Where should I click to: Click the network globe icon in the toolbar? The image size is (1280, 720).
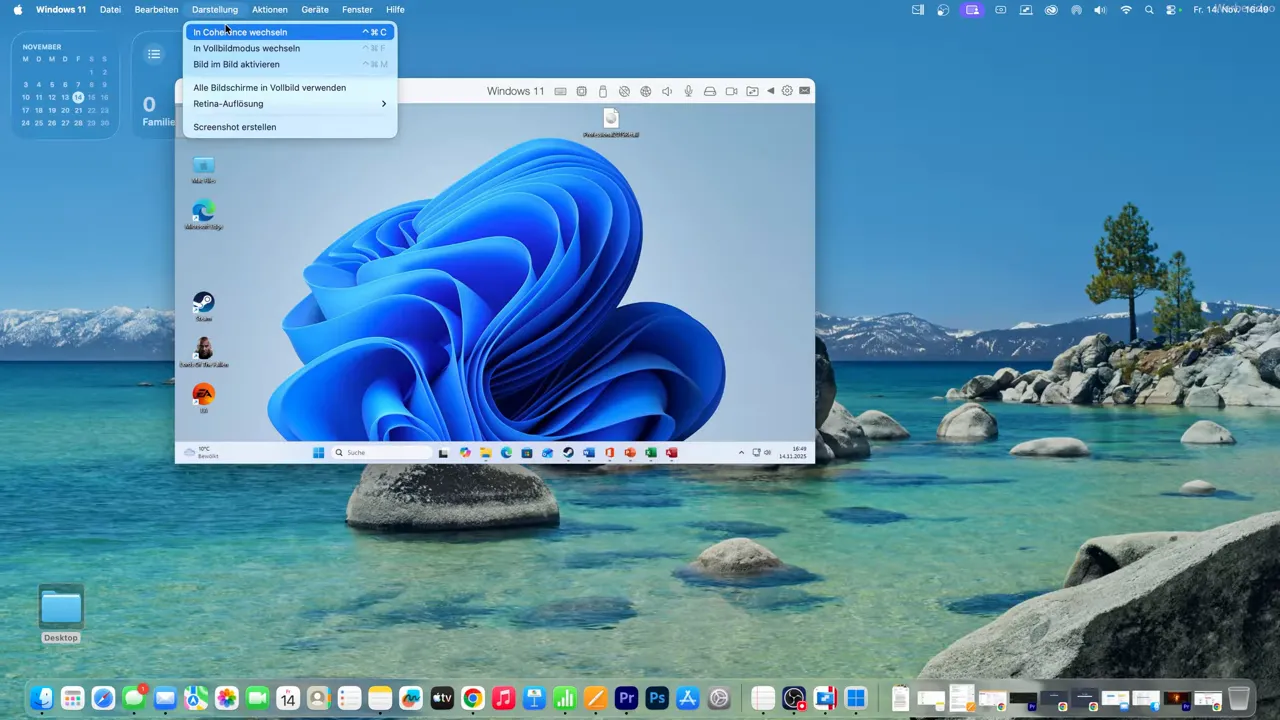(645, 91)
